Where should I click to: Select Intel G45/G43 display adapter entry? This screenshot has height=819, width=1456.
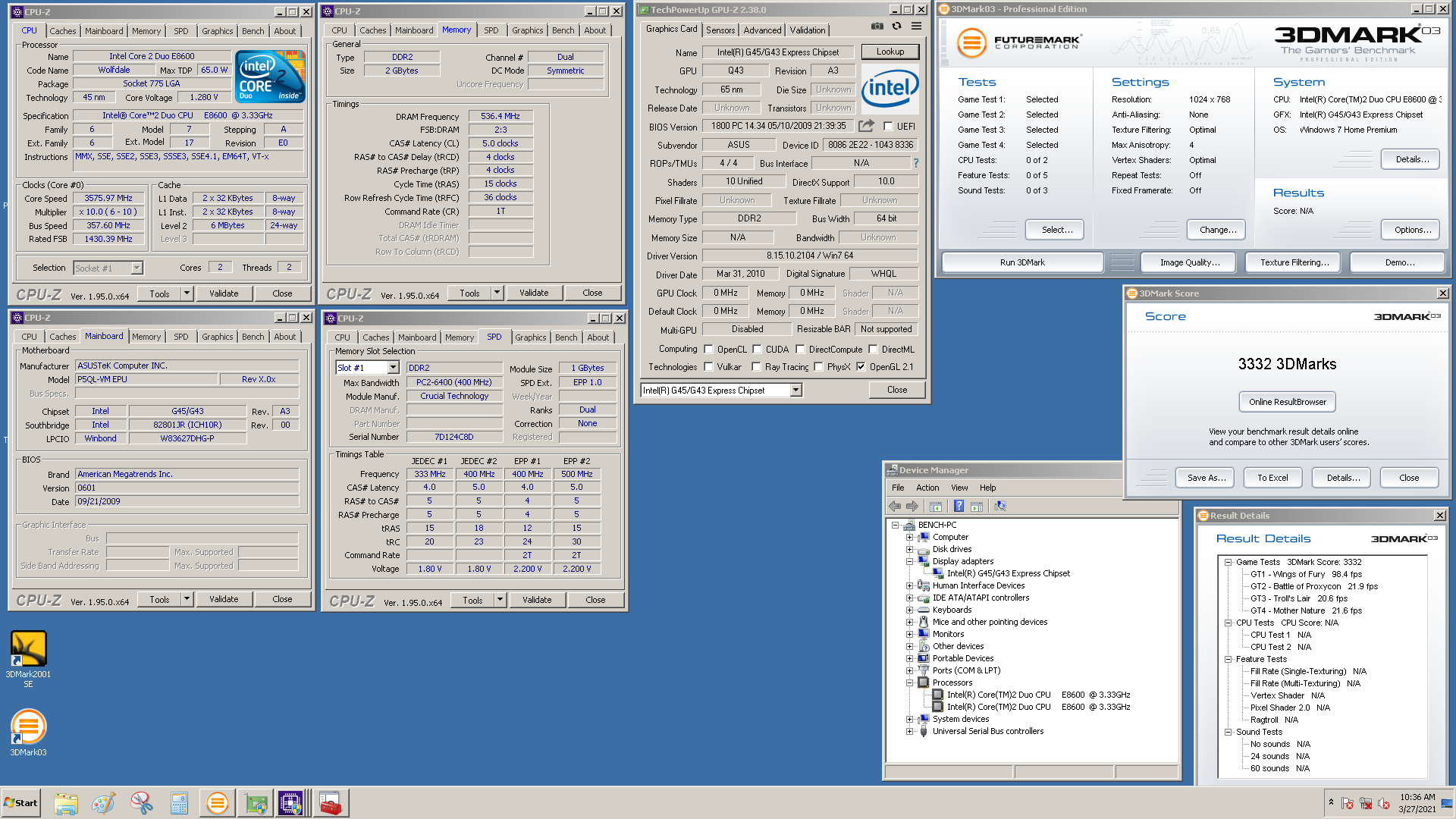1009,573
